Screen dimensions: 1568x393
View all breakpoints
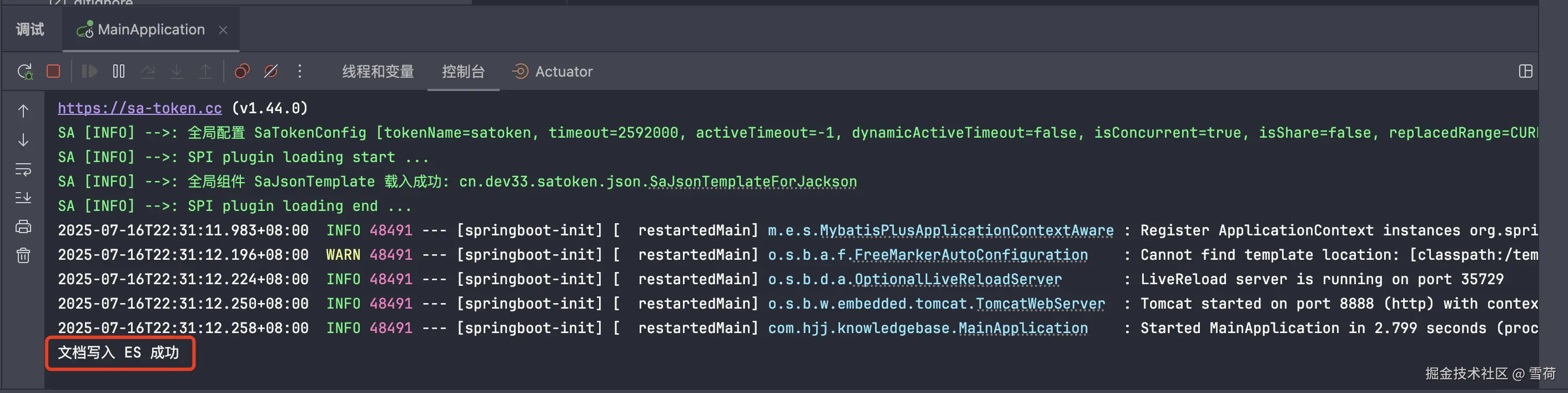coord(242,72)
